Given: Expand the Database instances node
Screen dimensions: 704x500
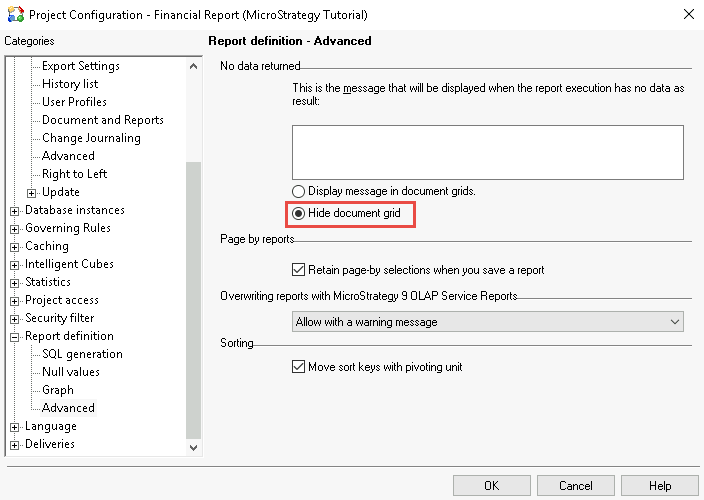Looking at the screenshot, I should coord(14,211).
